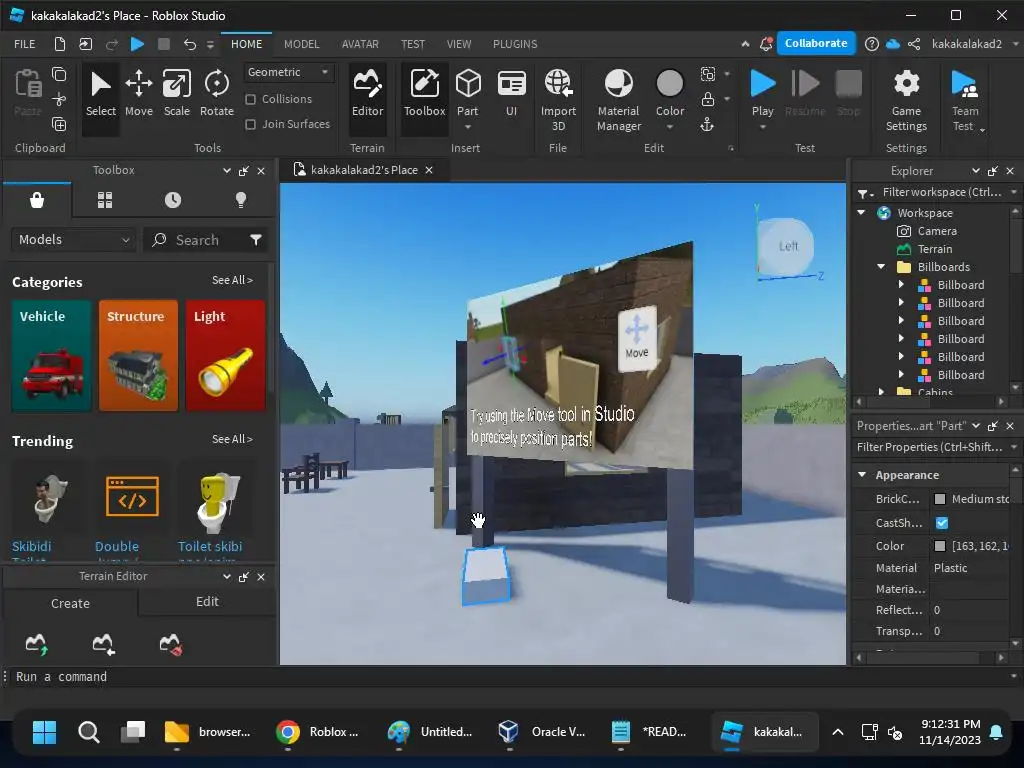The image size is (1024, 768).
Task: Click the lock icon in Edit group
Action: tap(707, 99)
